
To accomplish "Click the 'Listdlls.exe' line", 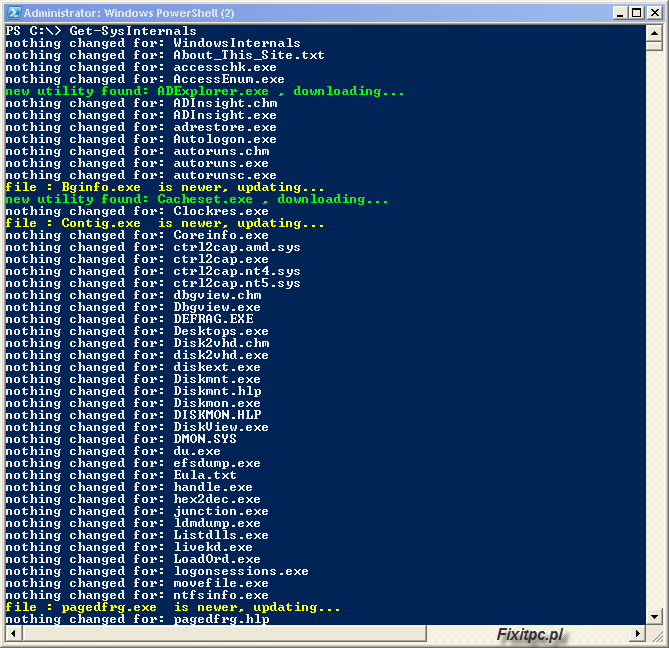I will [x=137, y=535].
